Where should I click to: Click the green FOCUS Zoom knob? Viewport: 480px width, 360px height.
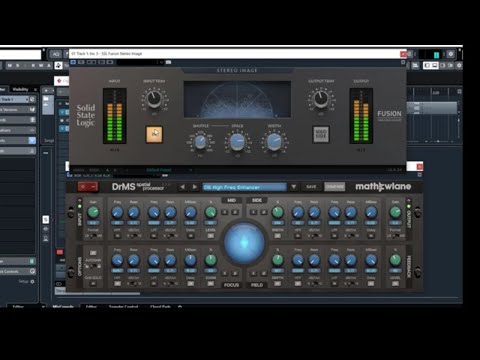click(x=211, y=260)
